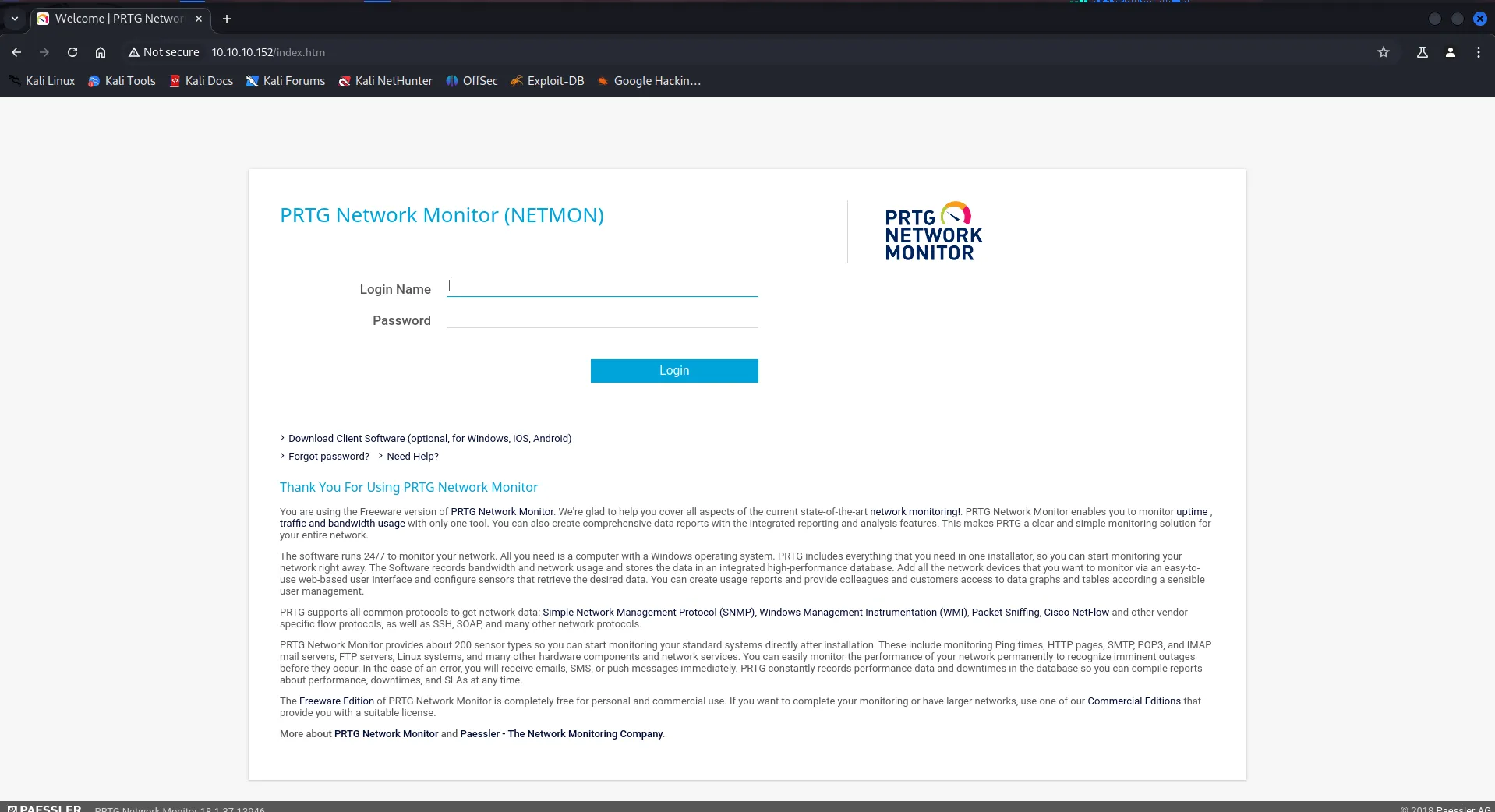
Task: Click the Forgot password? link
Action: (329, 457)
